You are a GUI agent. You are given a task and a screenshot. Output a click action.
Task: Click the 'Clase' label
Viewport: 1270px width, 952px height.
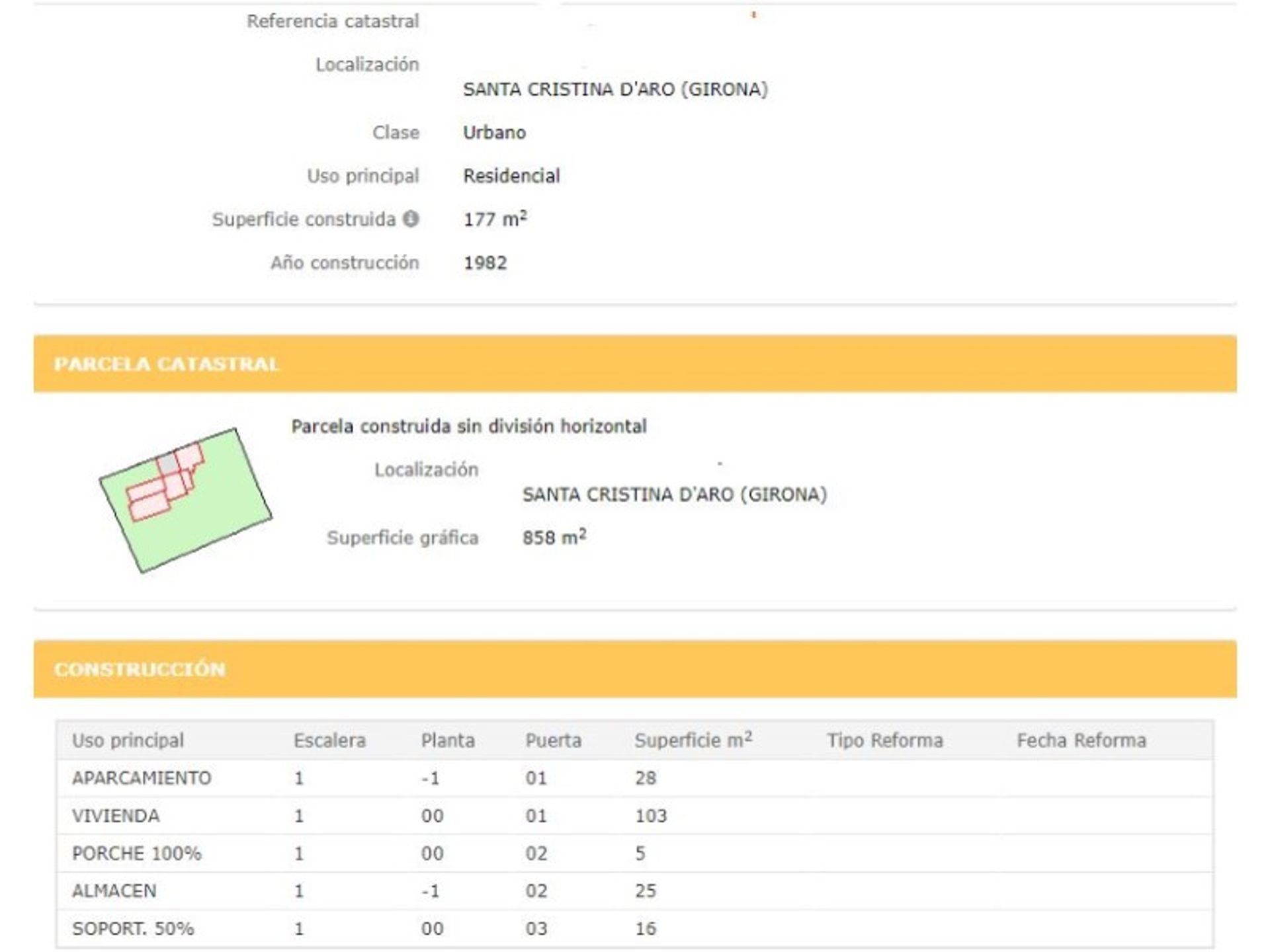click(x=396, y=132)
